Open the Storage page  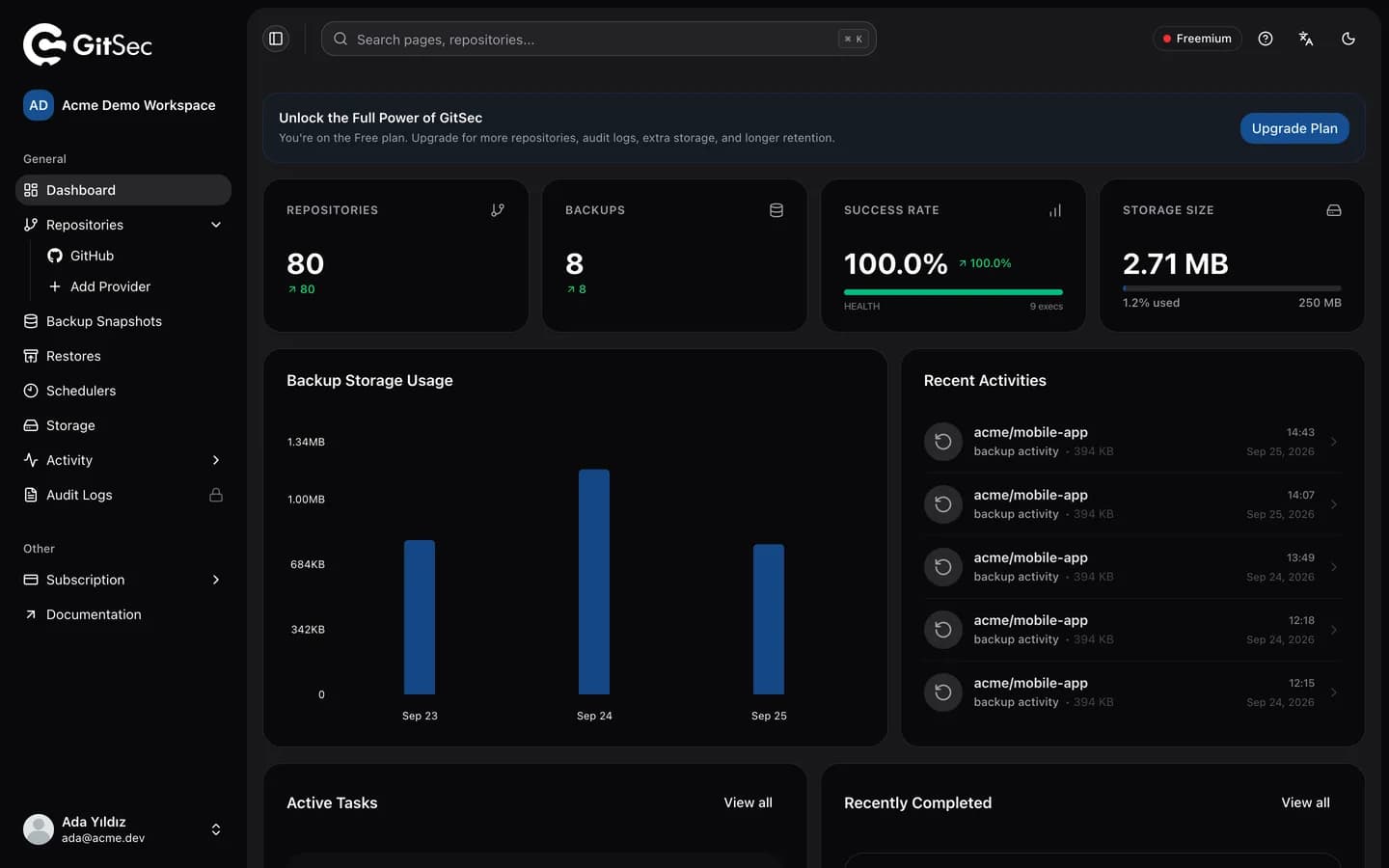pos(123,425)
